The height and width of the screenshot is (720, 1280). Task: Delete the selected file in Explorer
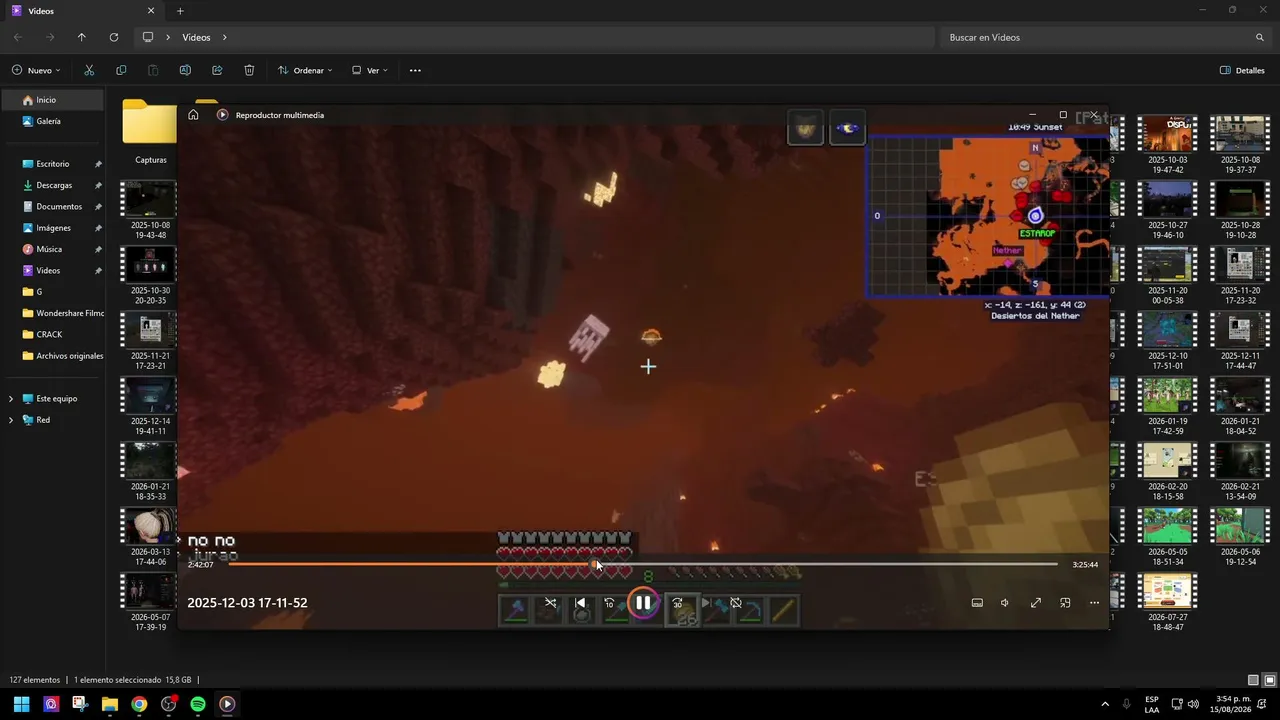tap(249, 70)
